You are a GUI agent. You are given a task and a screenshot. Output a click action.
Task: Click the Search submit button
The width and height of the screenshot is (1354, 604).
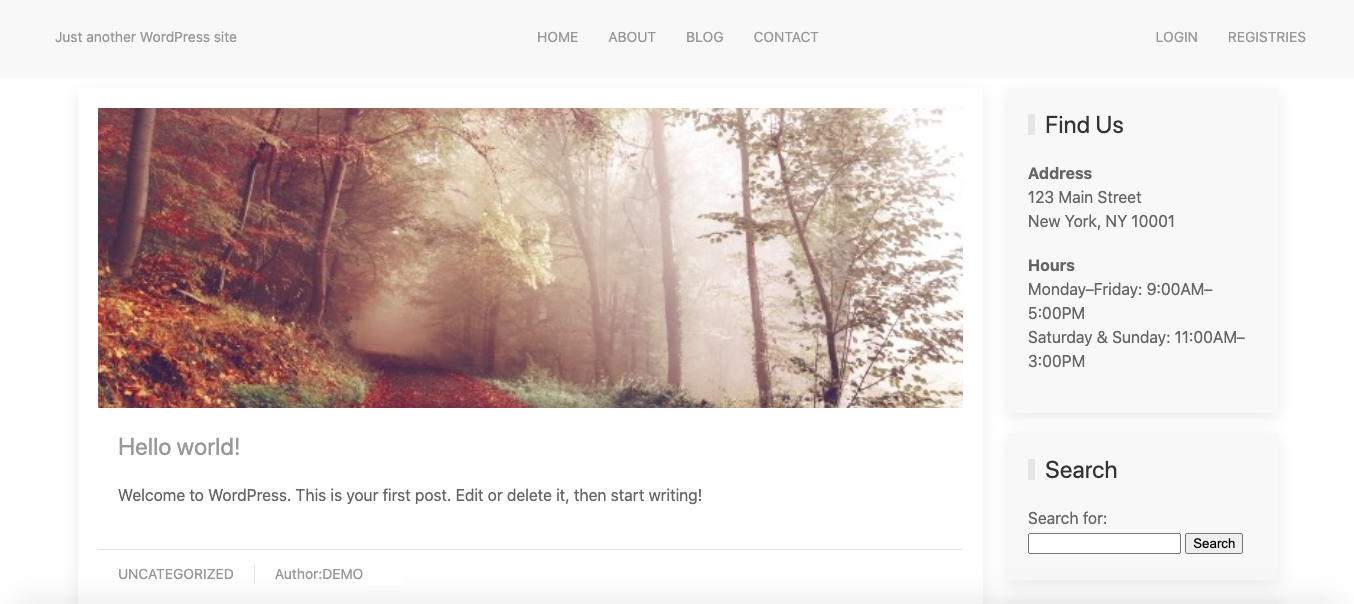(1214, 543)
